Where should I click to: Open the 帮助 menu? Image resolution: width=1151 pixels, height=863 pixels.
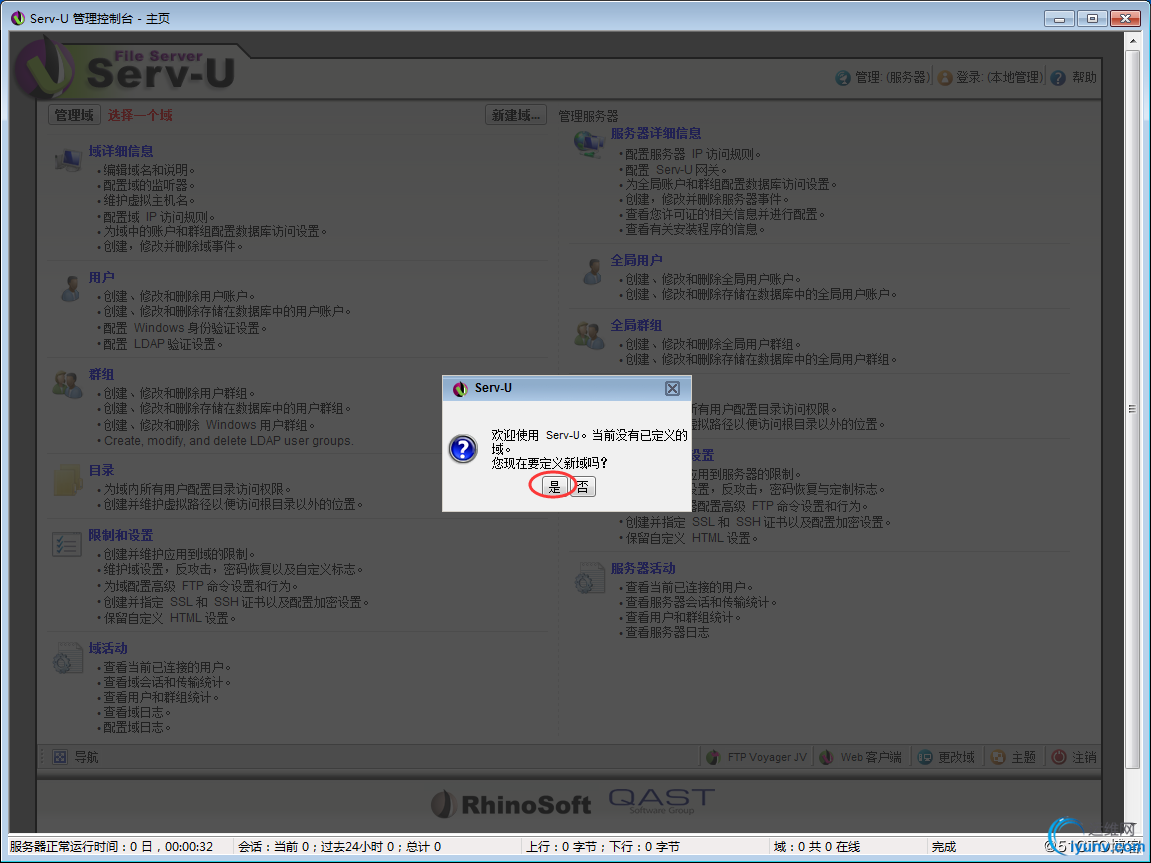click(x=1084, y=77)
